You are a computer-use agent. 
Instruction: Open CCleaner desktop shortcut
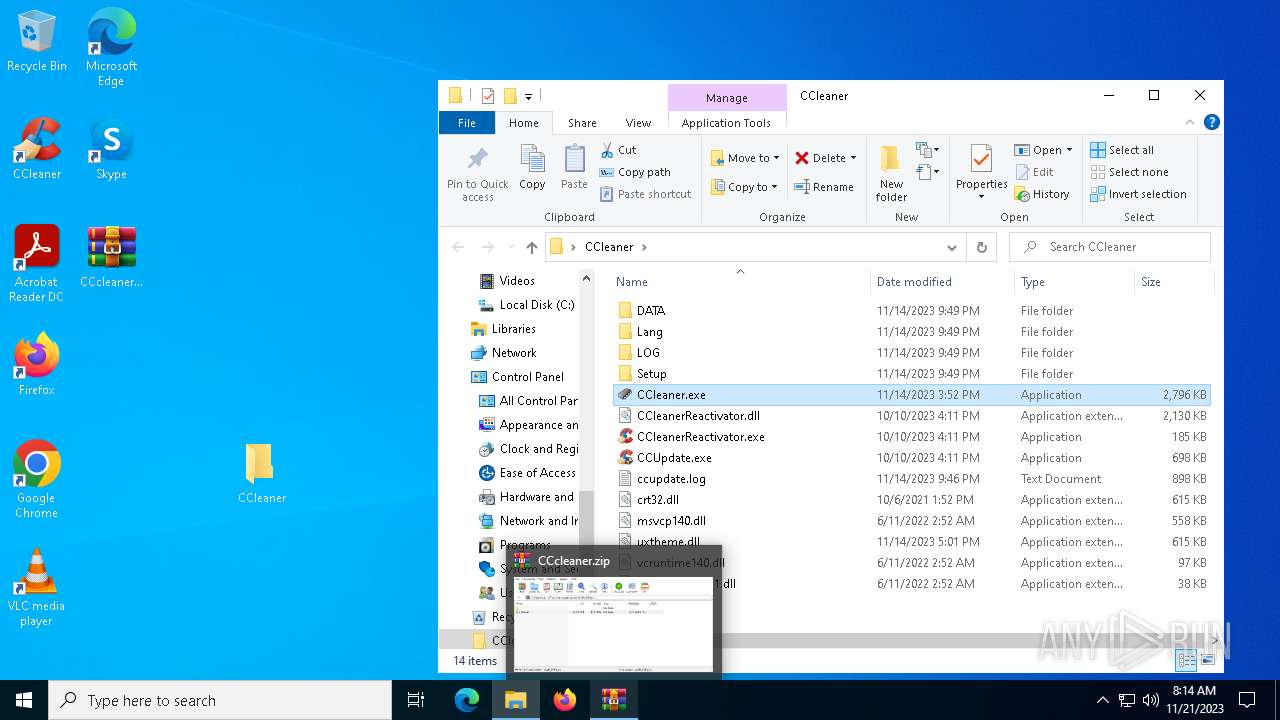pos(37,149)
